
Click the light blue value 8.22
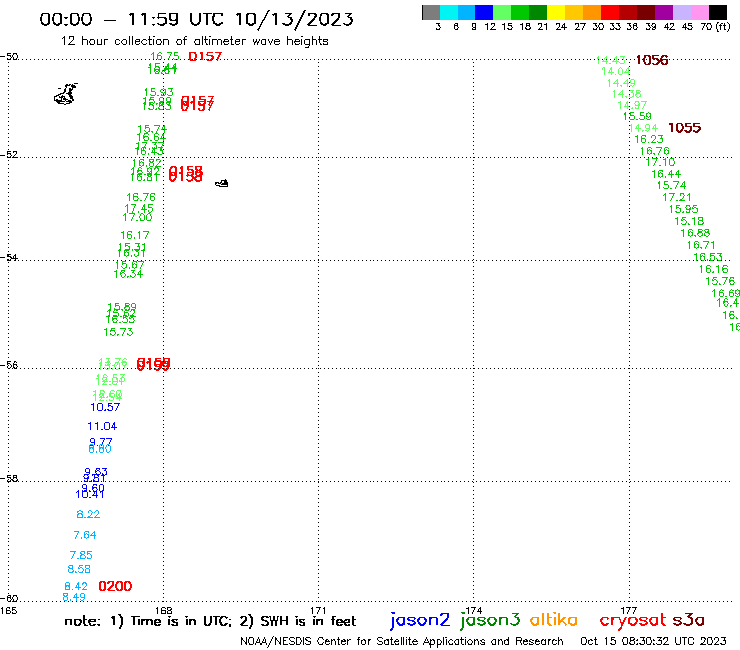[88, 515]
